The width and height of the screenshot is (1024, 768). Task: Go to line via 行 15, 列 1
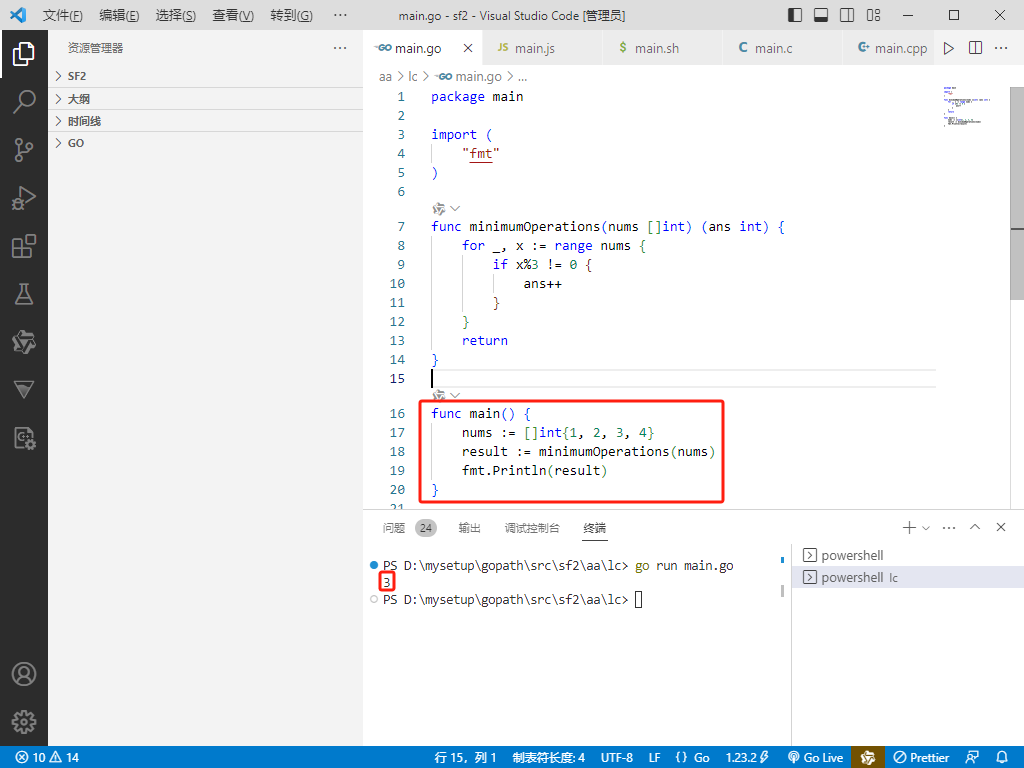tap(465, 758)
